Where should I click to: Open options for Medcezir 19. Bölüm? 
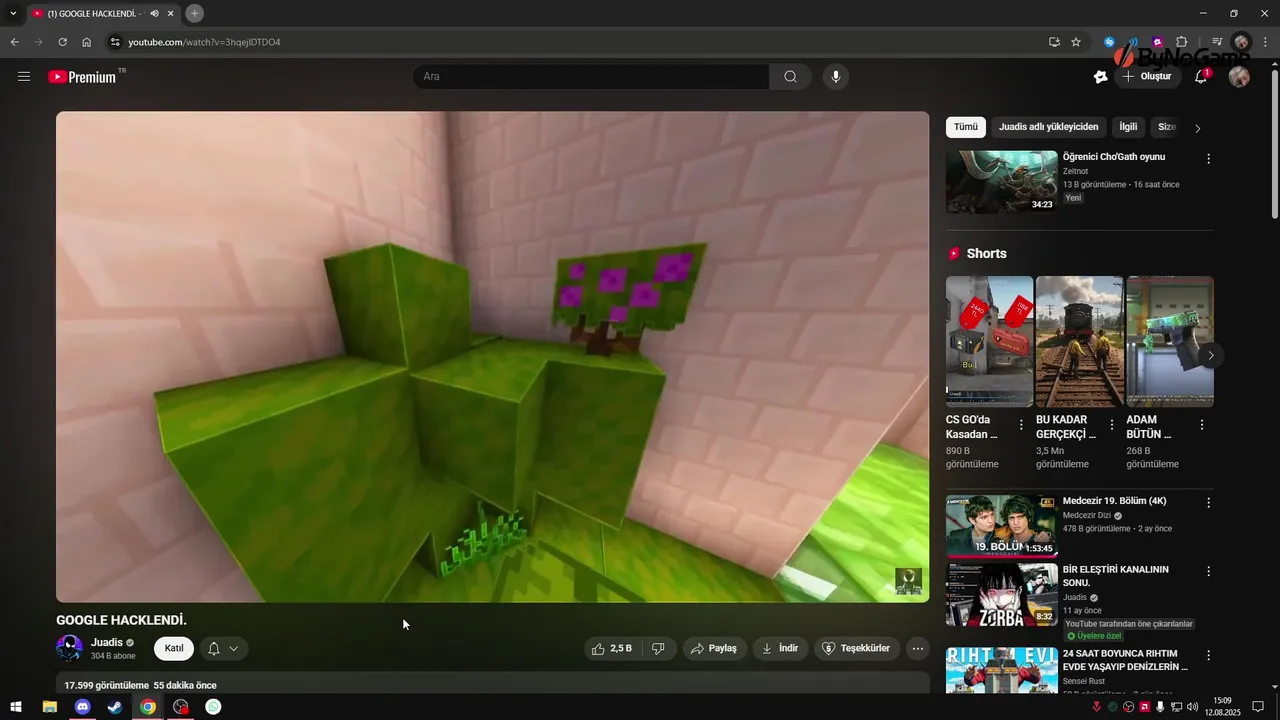click(1208, 503)
